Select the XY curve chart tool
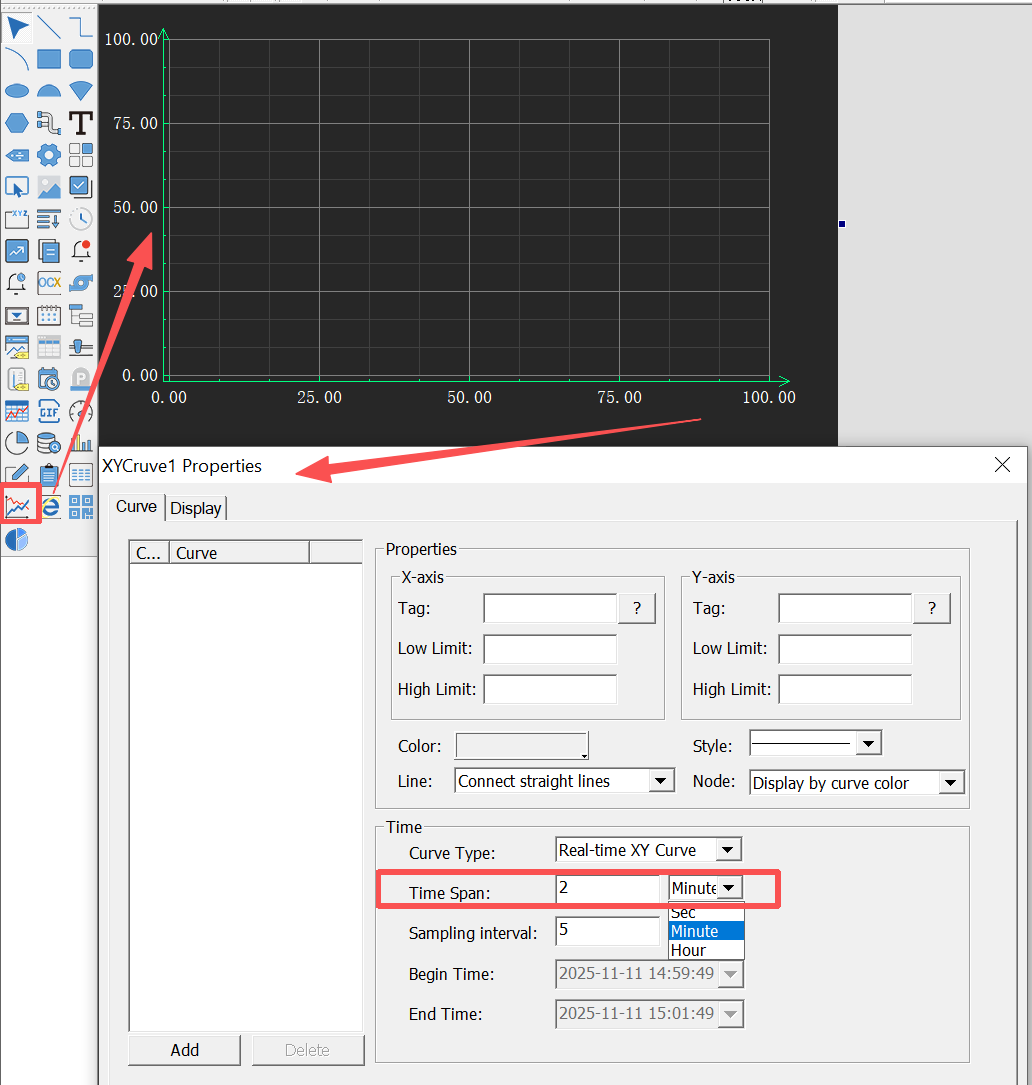The image size is (1032, 1085). [17, 506]
